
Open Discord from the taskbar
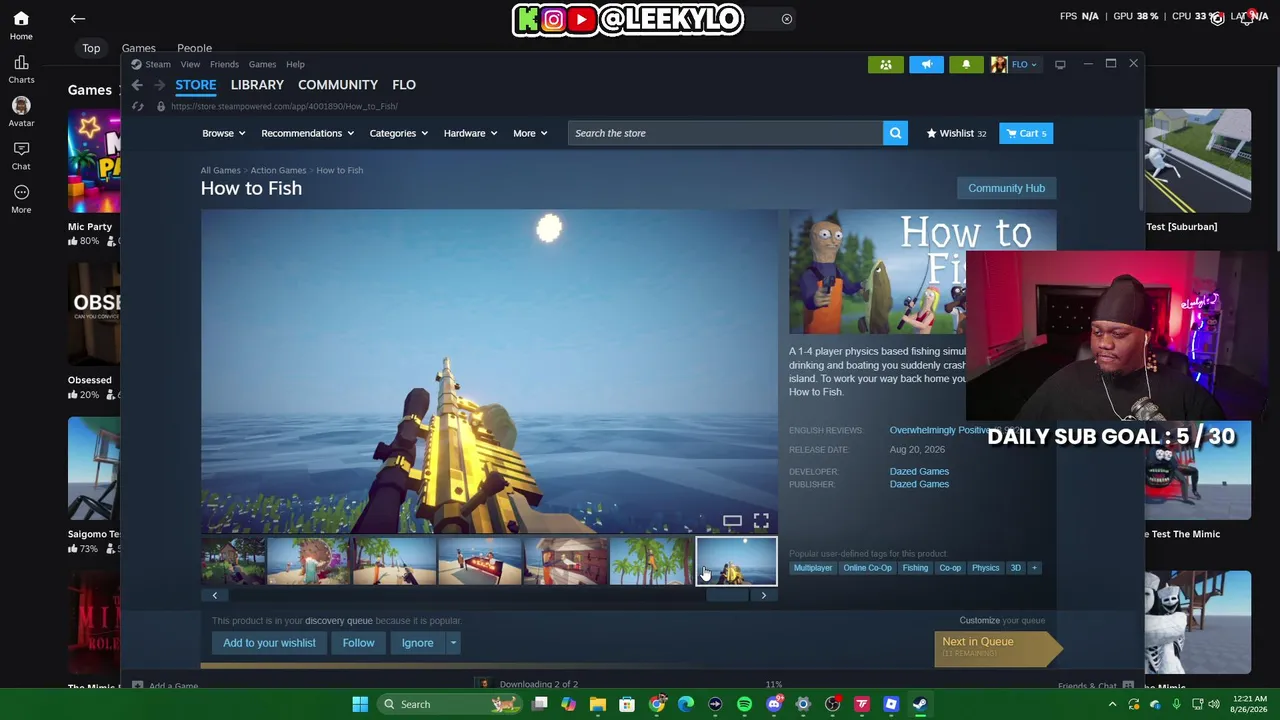click(773, 704)
